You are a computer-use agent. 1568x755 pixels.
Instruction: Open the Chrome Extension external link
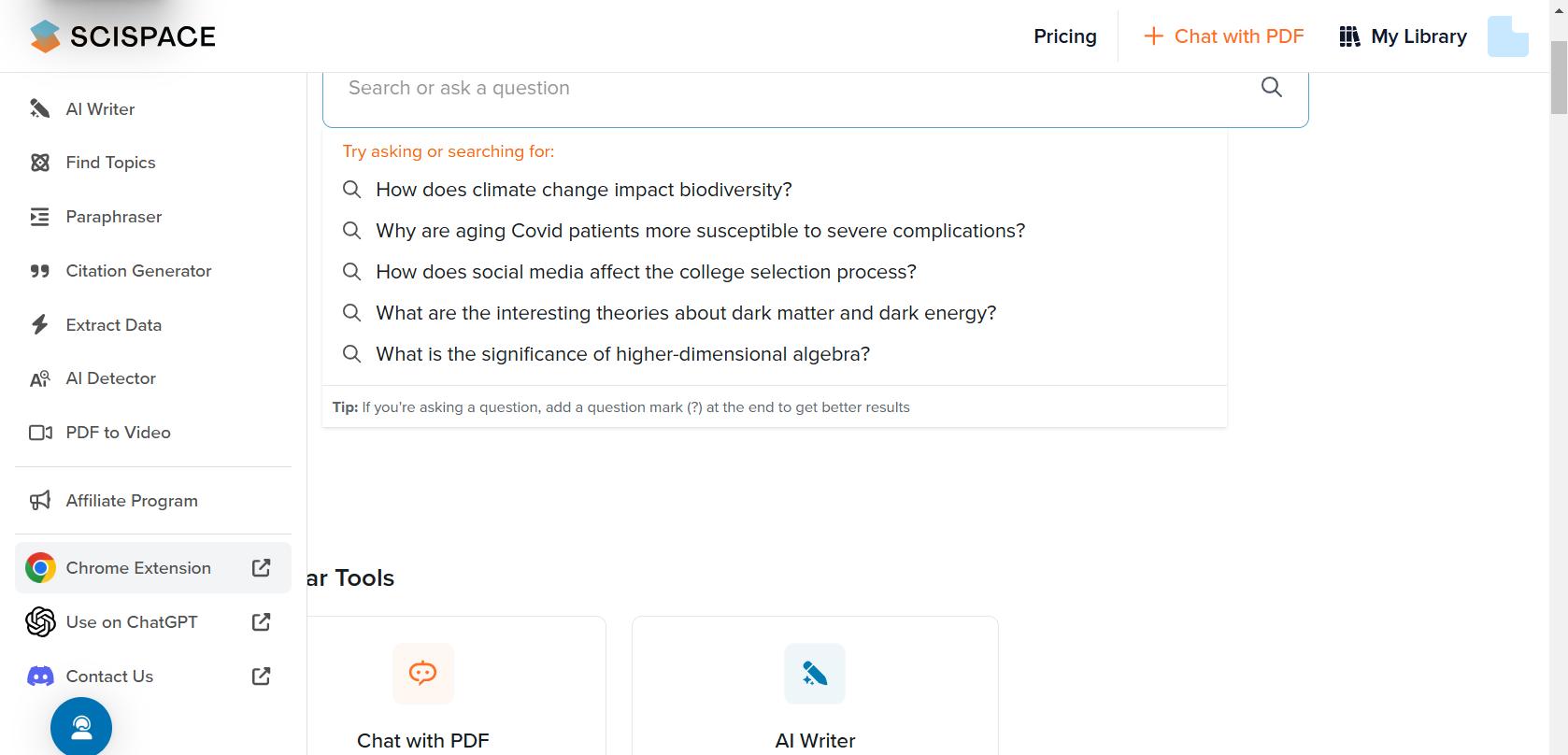pyautogui.click(x=261, y=568)
